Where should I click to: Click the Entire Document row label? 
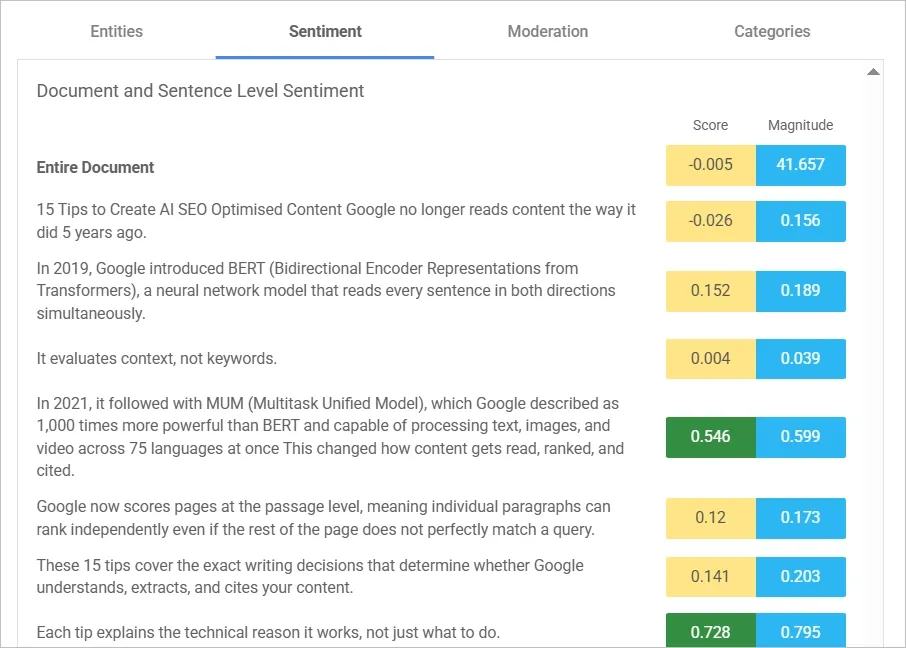coord(96,167)
